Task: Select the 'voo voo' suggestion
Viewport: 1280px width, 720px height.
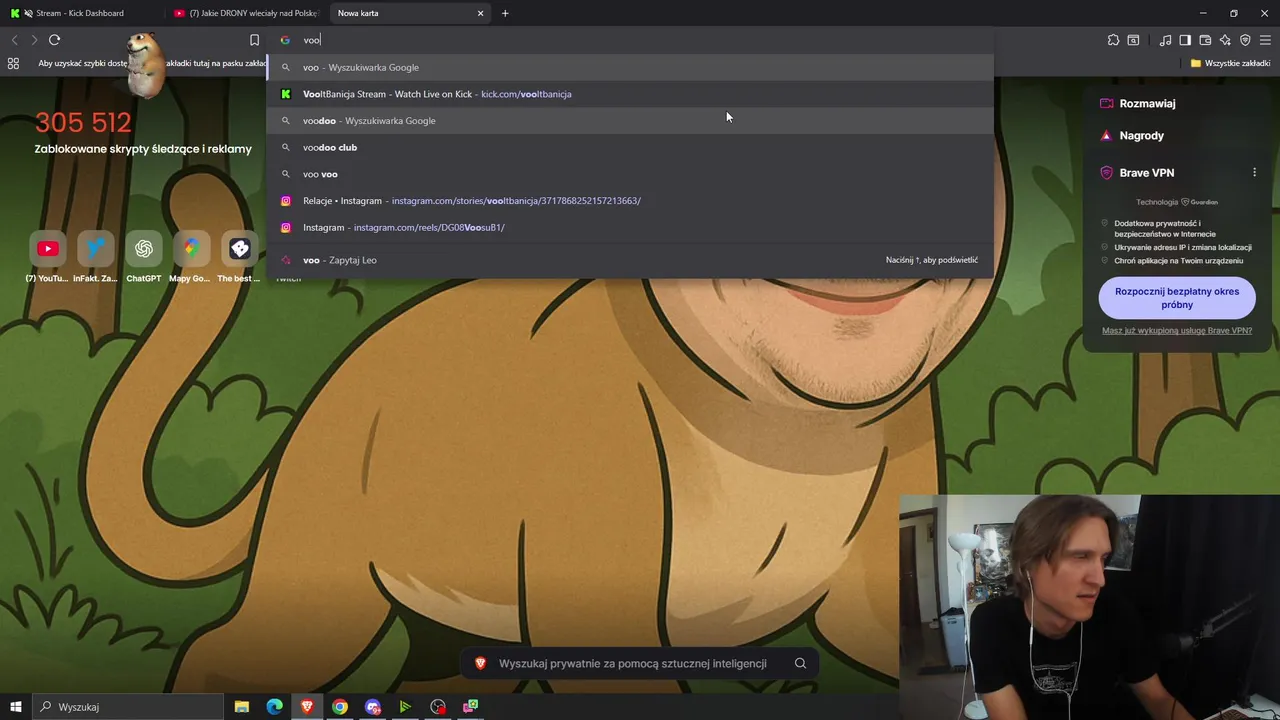Action: click(630, 174)
